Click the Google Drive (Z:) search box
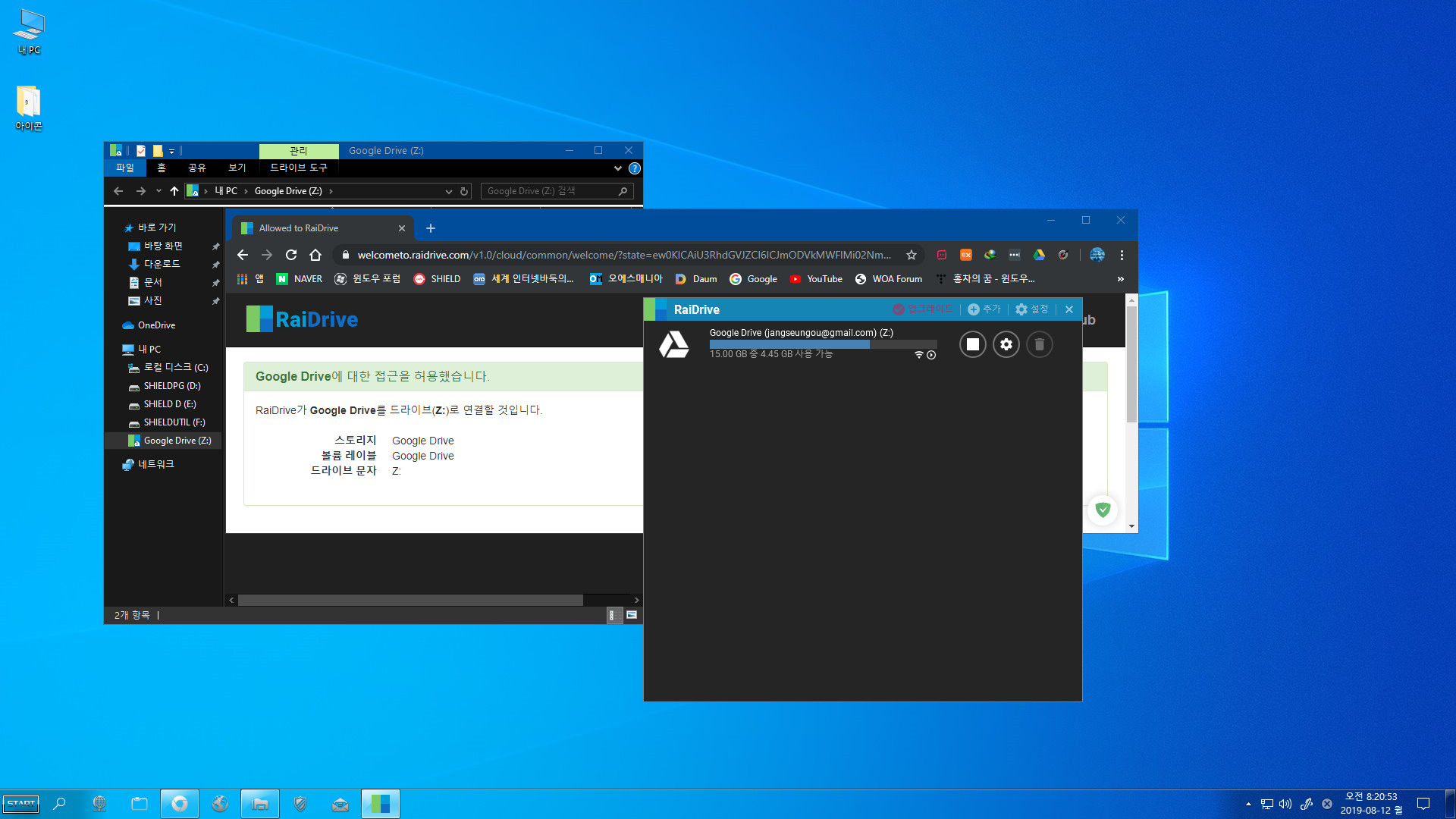Image resolution: width=1456 pixels, height=819 pixels. click(557, 191)
